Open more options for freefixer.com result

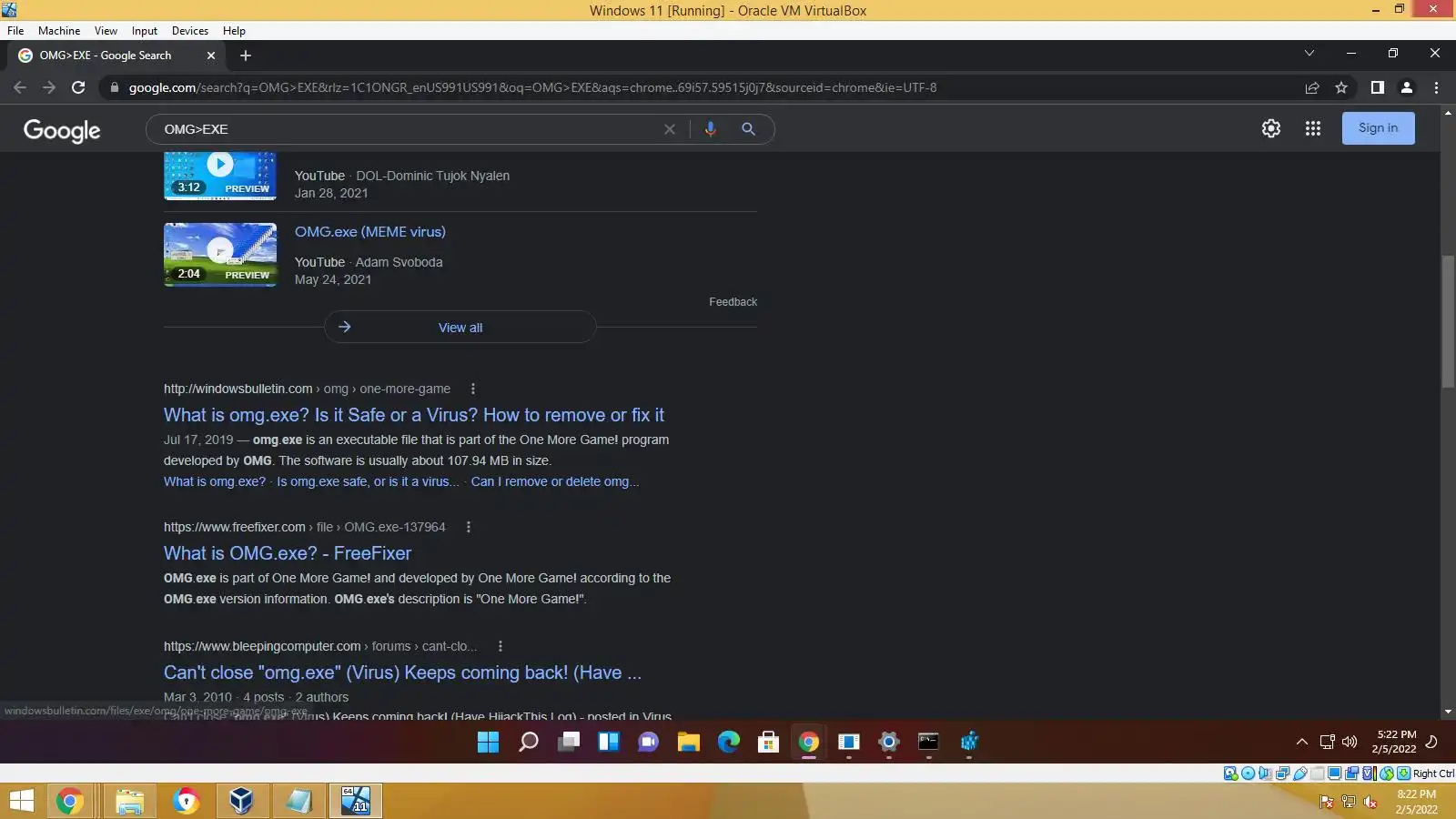point(468,527)
